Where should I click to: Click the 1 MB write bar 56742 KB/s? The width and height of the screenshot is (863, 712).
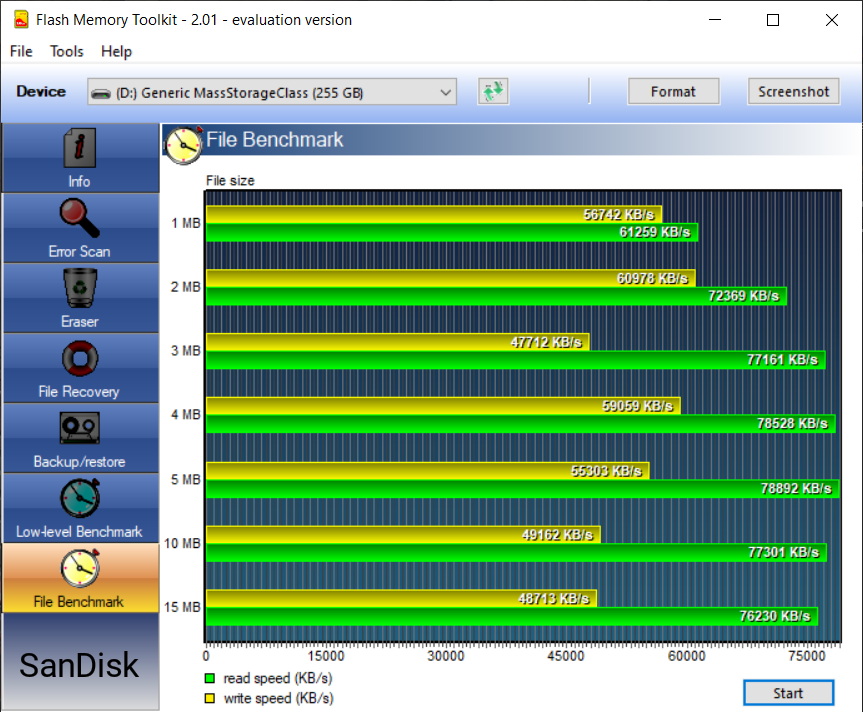pyautogui.click(x=434, y=215)
